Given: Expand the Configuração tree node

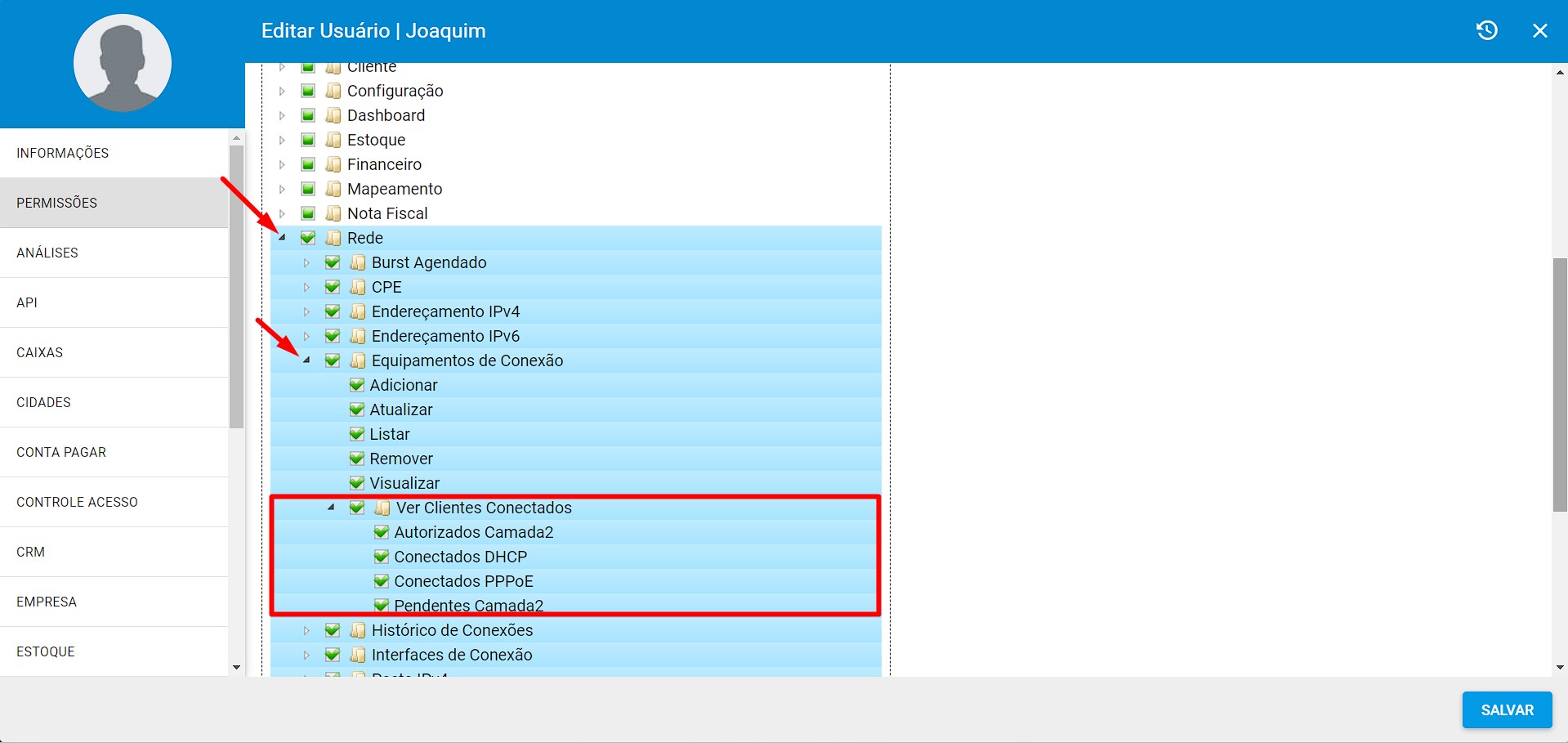Looking at the screenshot, I should click(282, 91).
